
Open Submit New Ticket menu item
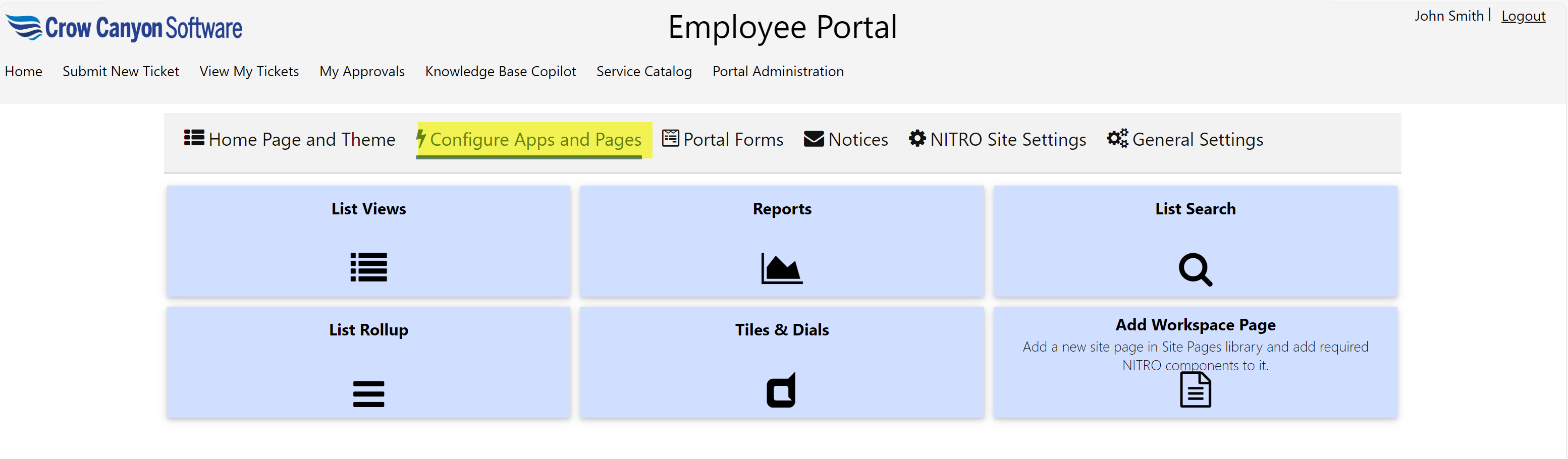pos(121,71)
